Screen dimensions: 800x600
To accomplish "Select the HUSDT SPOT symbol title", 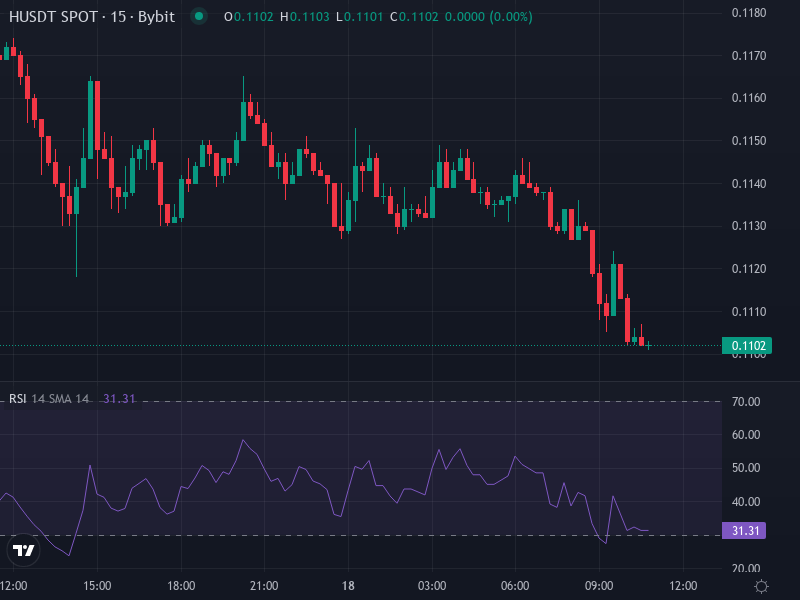I will [x=55, y=17].
